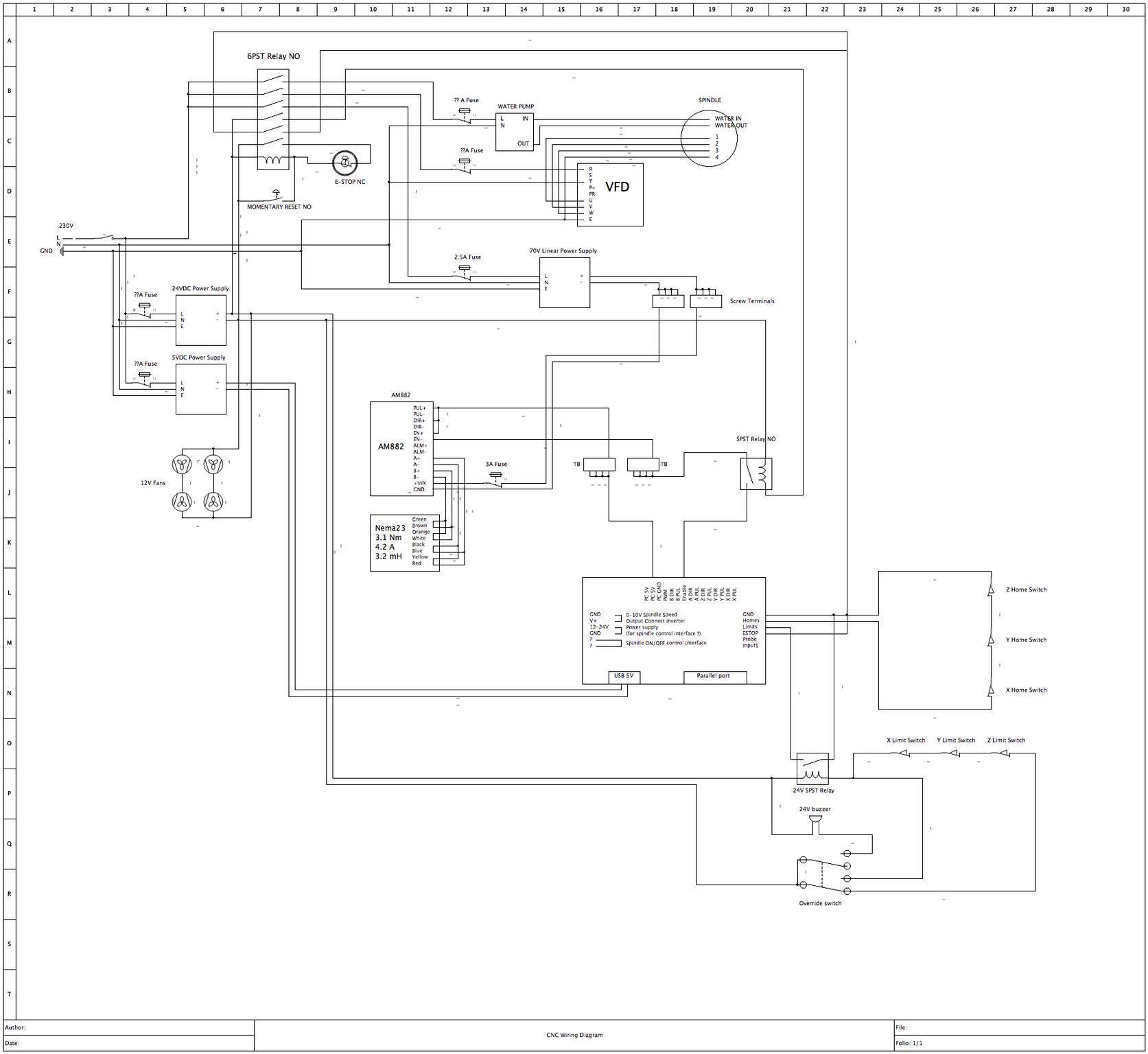This screenshot has width=1148, height=1054.
Task: Select the 24V buzzer symbol
Action: 815,821
